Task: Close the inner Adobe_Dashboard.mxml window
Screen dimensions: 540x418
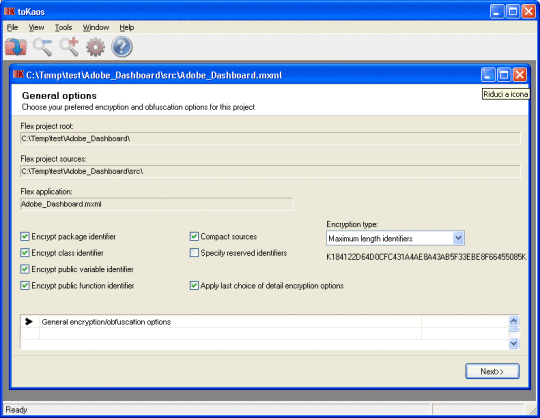Action: coord(520,74)
